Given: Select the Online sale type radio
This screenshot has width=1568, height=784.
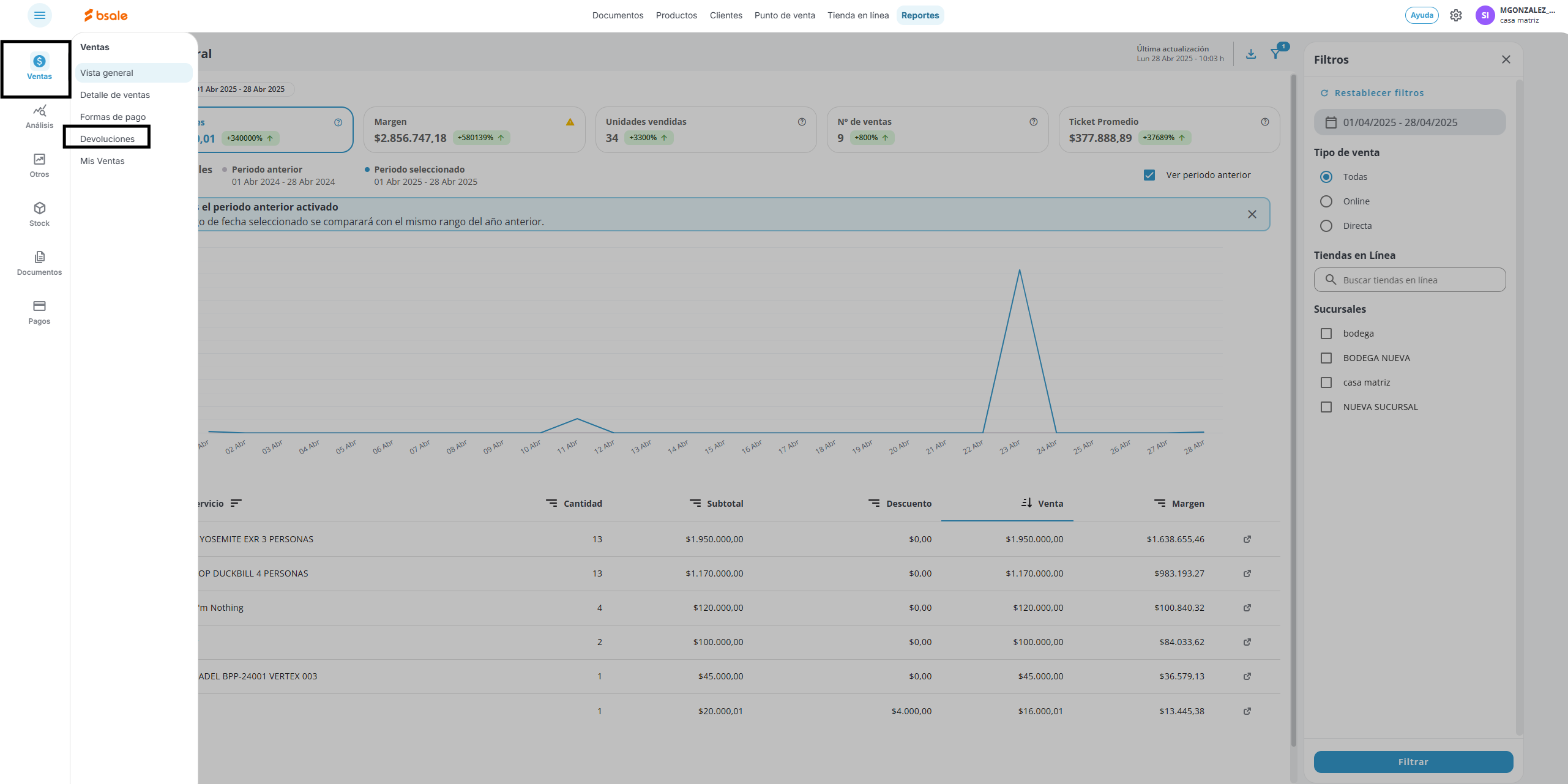Looking at the screenshot, I should point(1326,201).
